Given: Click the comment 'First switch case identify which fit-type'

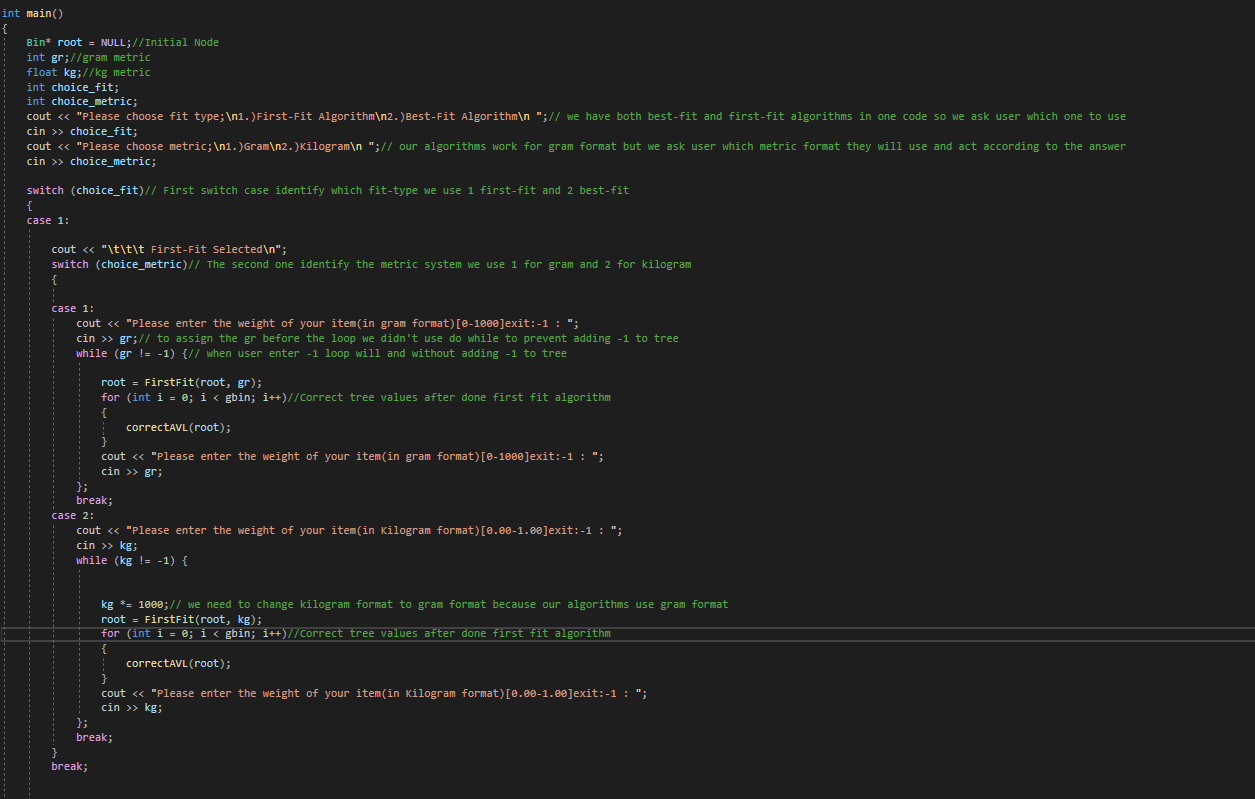Looking at the screenshot, I should pyautogui.click(x=387, y=190).
